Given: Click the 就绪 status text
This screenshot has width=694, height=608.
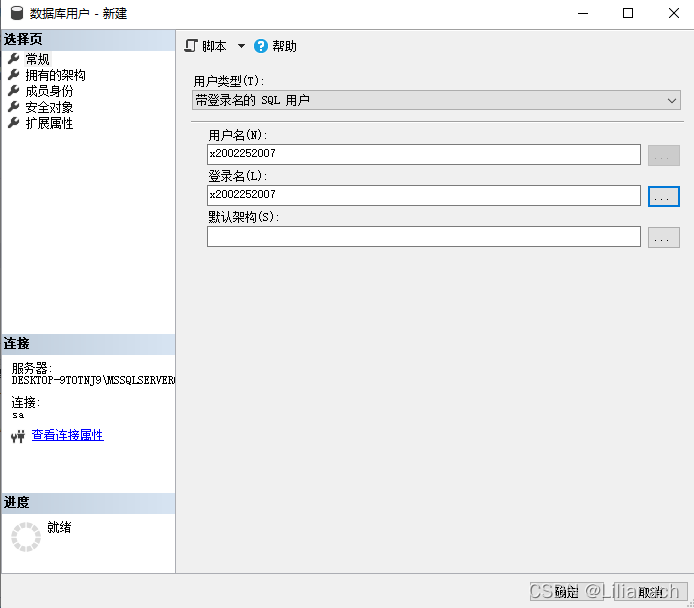Looking at the screenshot, I should 59,527.
